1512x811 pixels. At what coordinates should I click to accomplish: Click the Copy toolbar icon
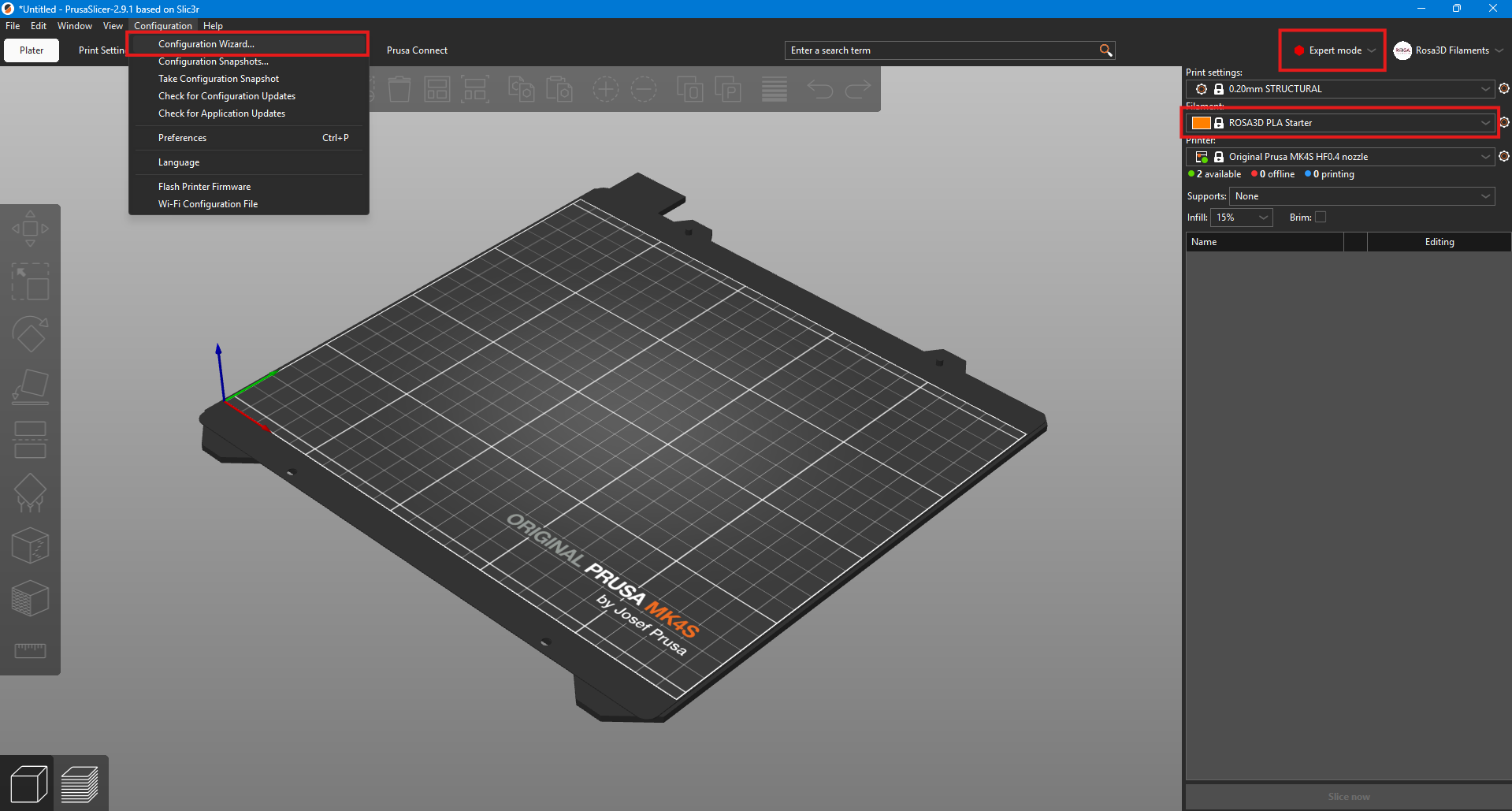click(x=521, y=89)
